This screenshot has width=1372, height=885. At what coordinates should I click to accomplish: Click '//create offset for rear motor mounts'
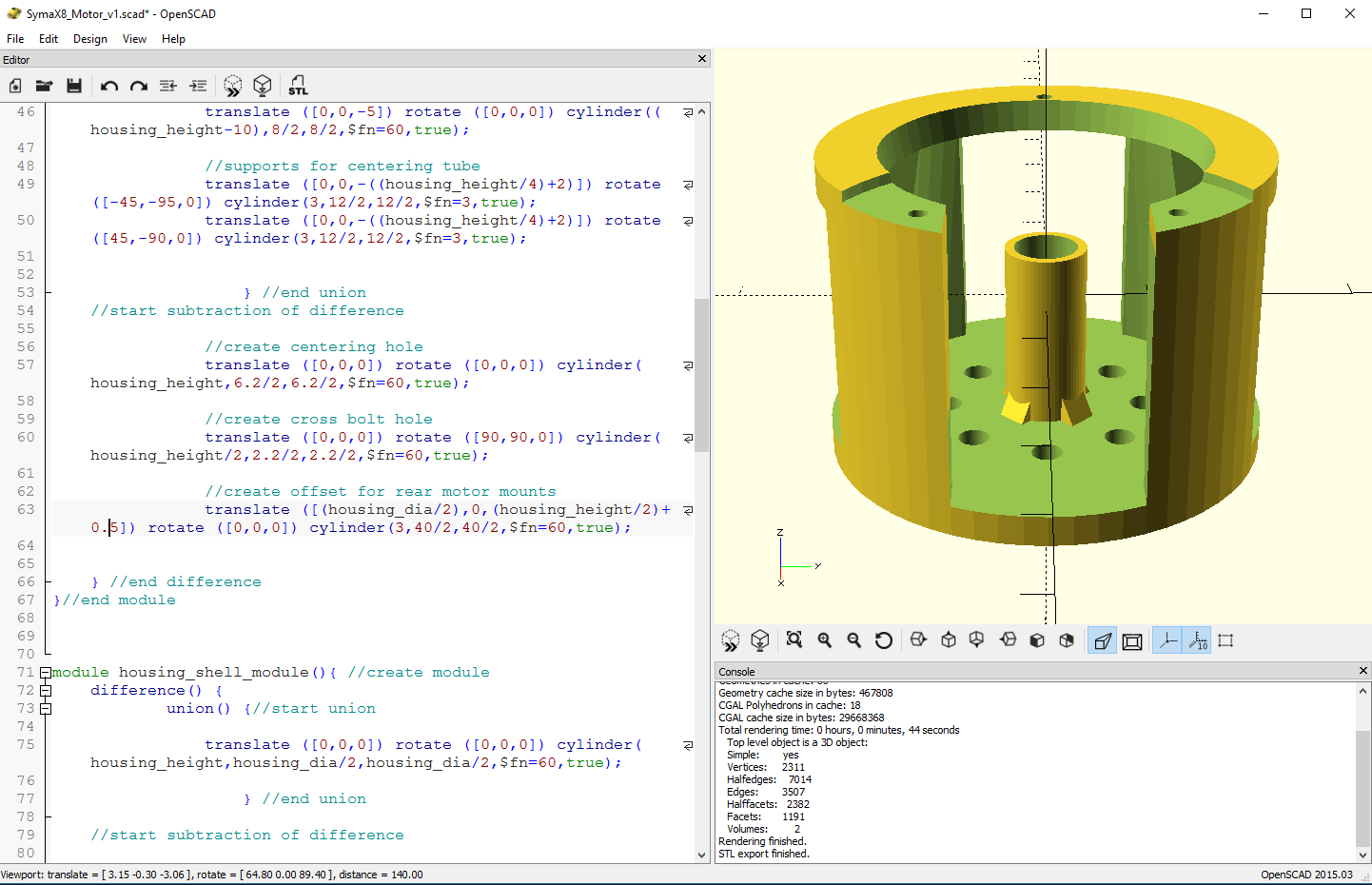pyautogui.click(x=381, y=492)
